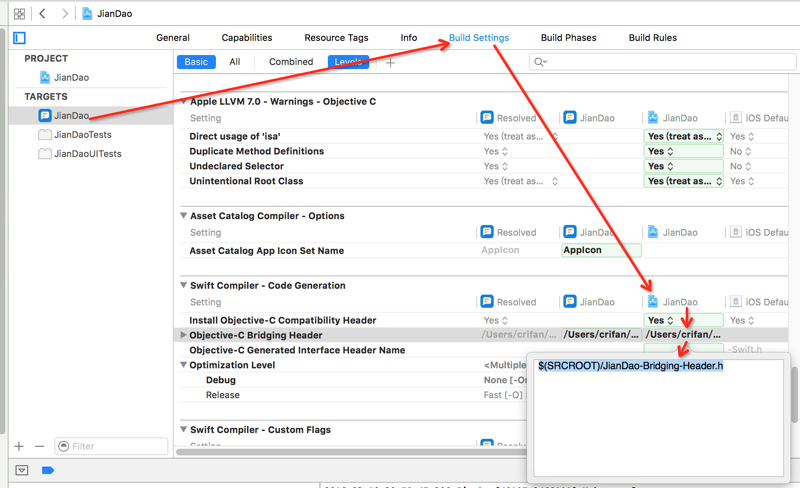Image resolution: width=800 pixels, height=488 pixels.
Task: Select the JianDao target under TARGETS
Action: point(91,116)
